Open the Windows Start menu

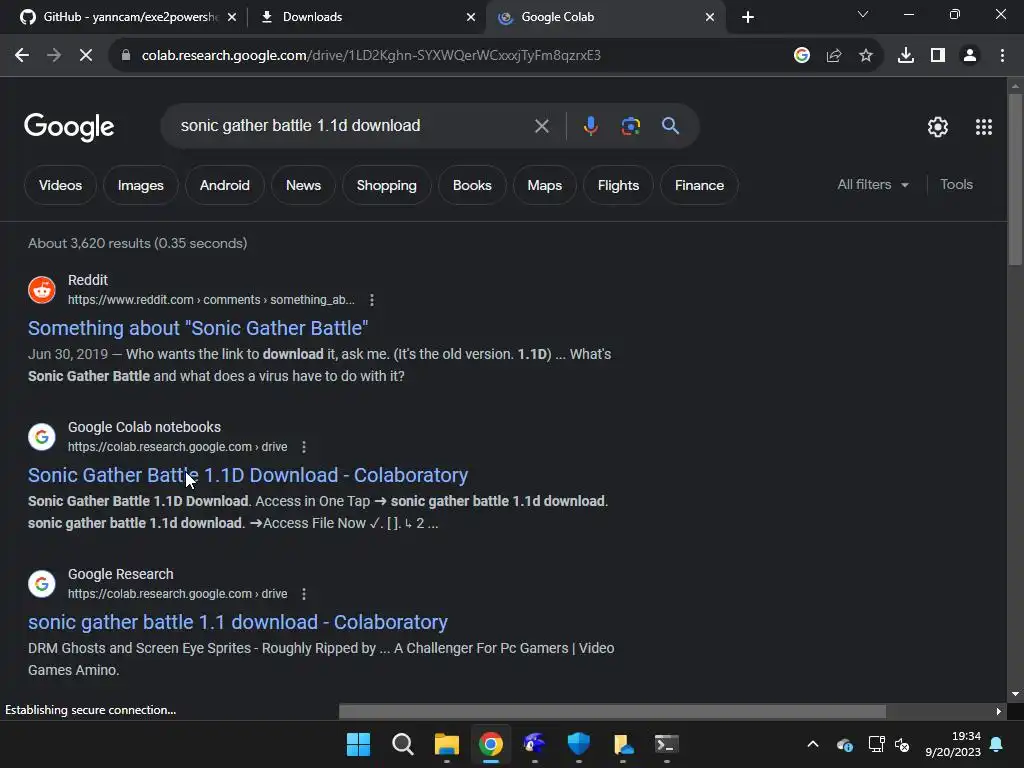[x=358, y=744]
